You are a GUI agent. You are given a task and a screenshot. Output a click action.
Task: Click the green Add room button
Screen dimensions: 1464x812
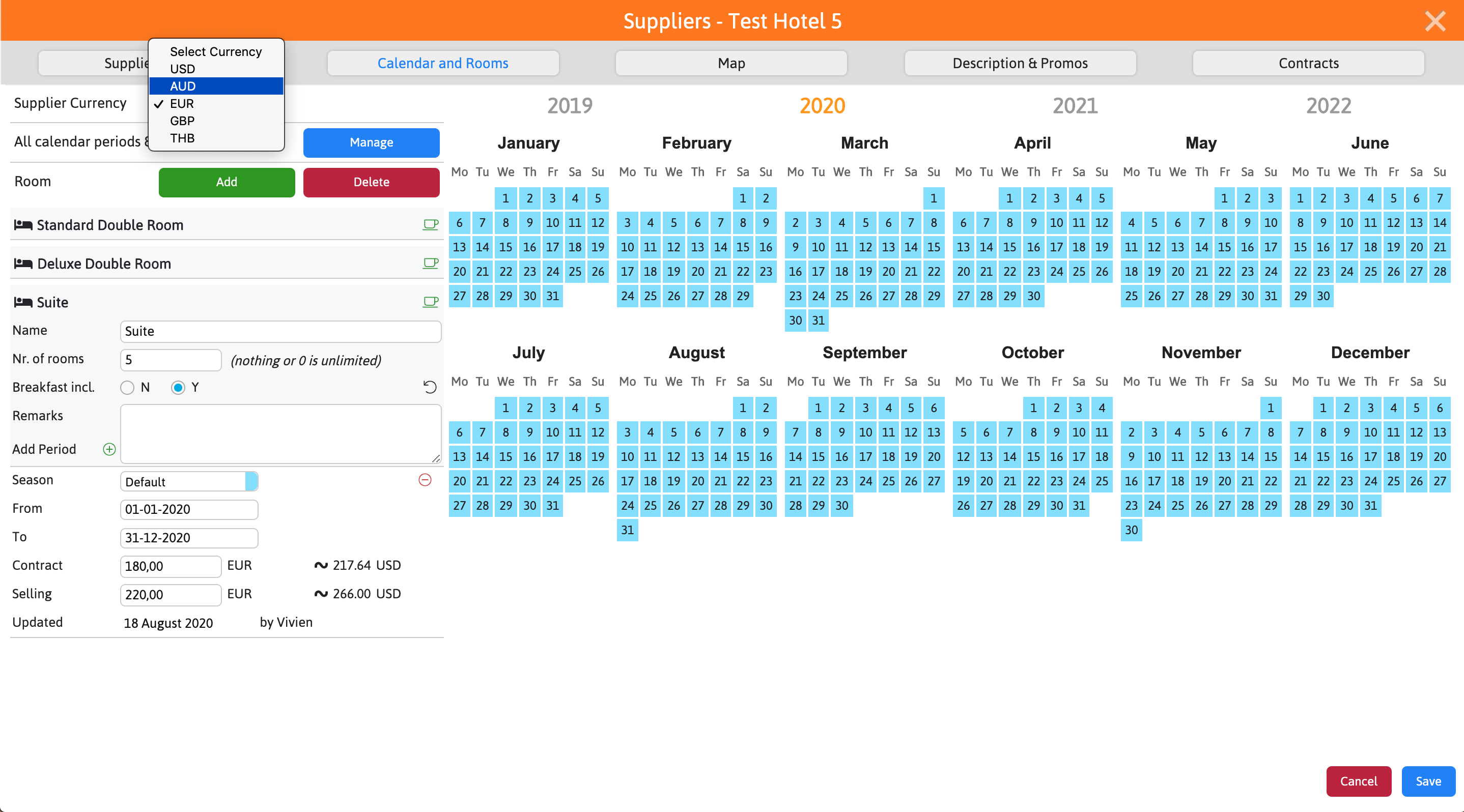[x=227, y=182]
